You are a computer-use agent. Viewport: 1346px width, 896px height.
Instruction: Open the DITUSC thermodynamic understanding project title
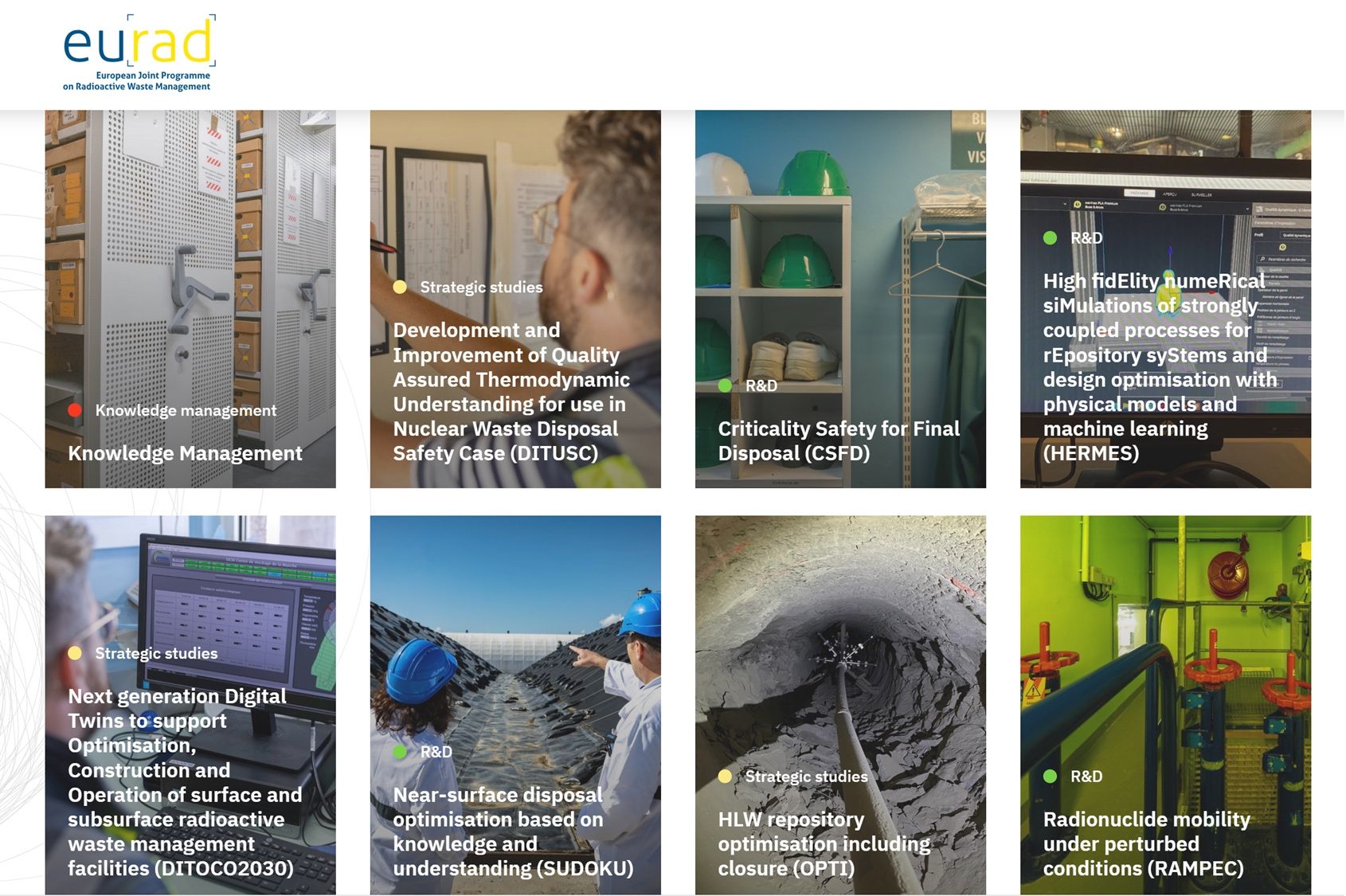(x=511, y=391)
